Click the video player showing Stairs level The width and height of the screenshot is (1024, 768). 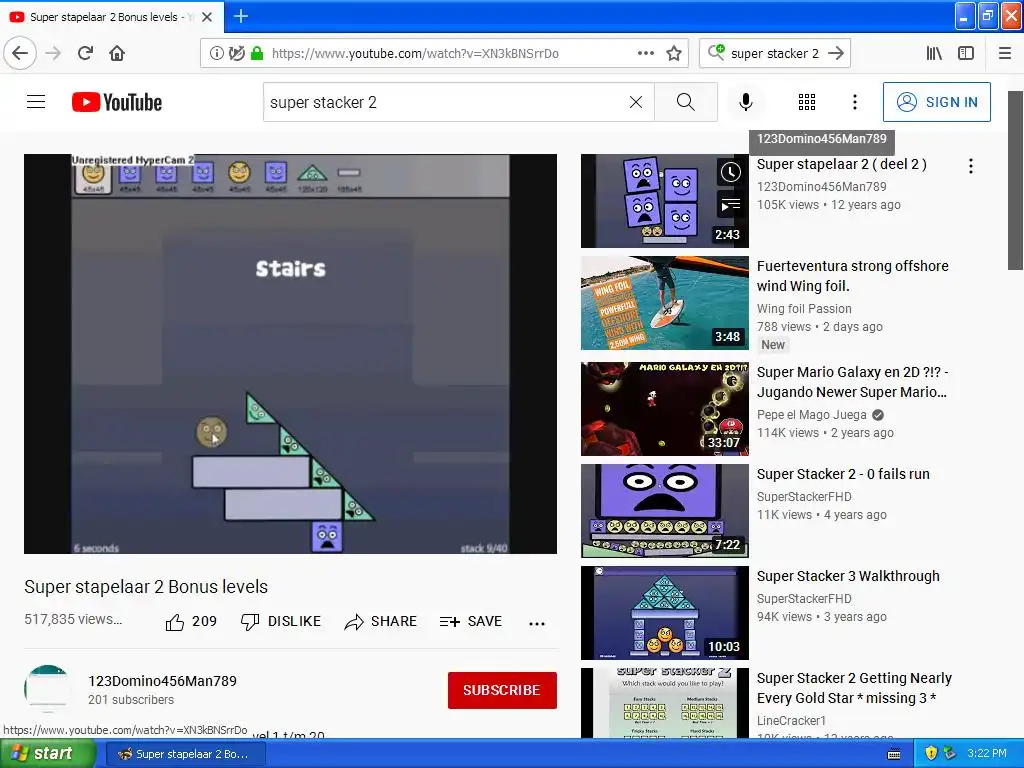pos(290,354)
